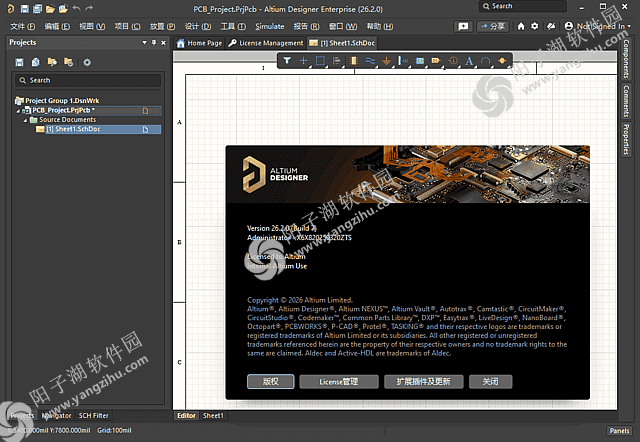
Task: Open the feedback speech bubble button
Action: 463,27
